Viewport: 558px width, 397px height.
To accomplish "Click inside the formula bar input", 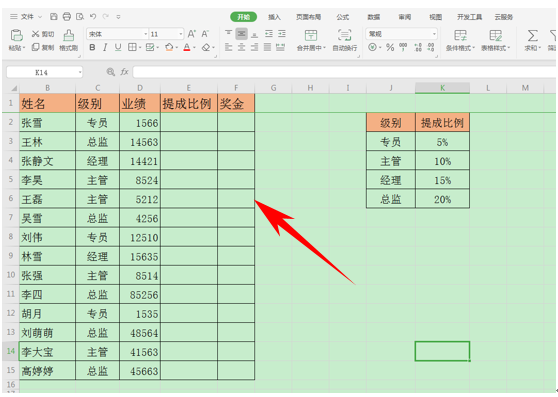I will [x=344, y=72].
